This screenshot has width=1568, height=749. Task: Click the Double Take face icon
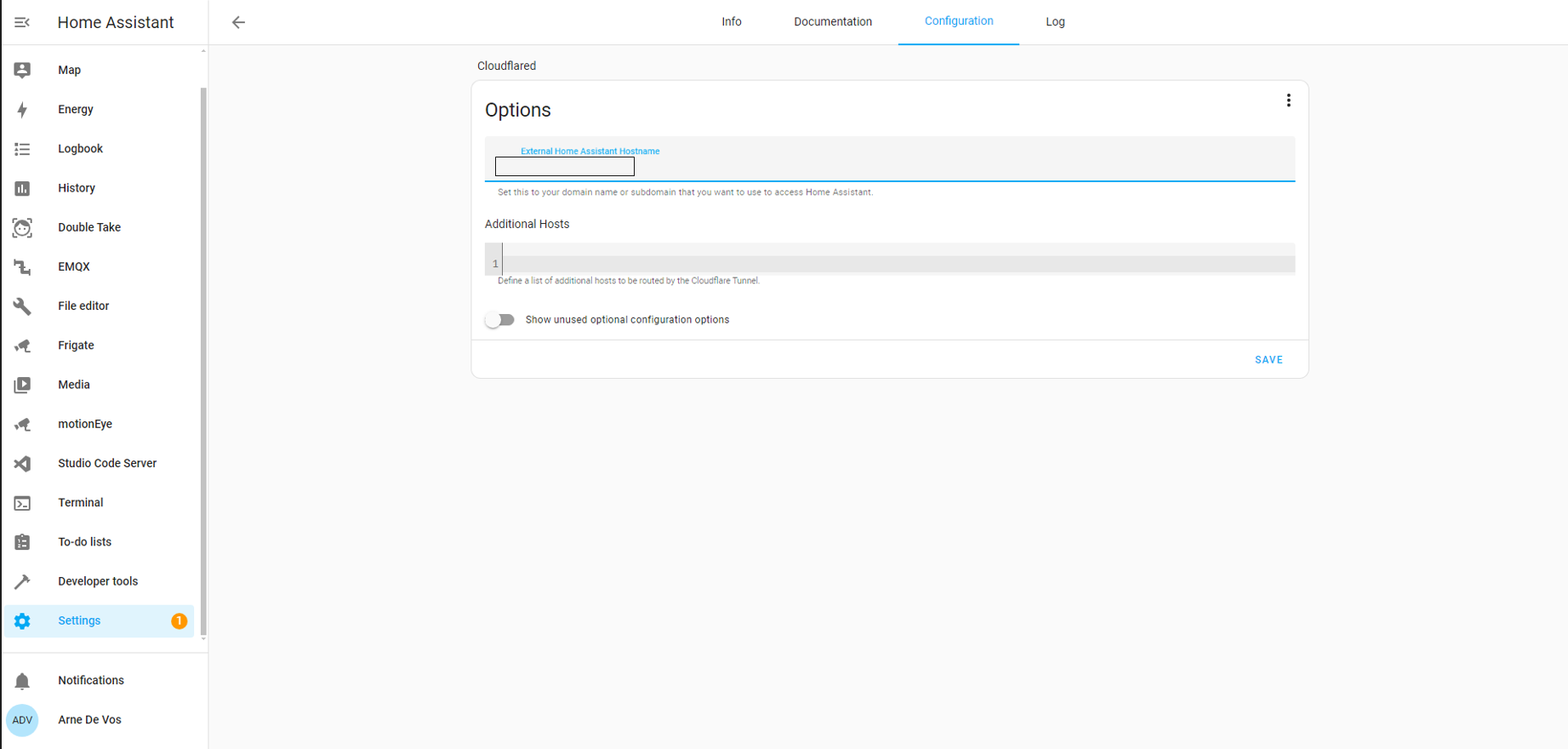(22, 227)
